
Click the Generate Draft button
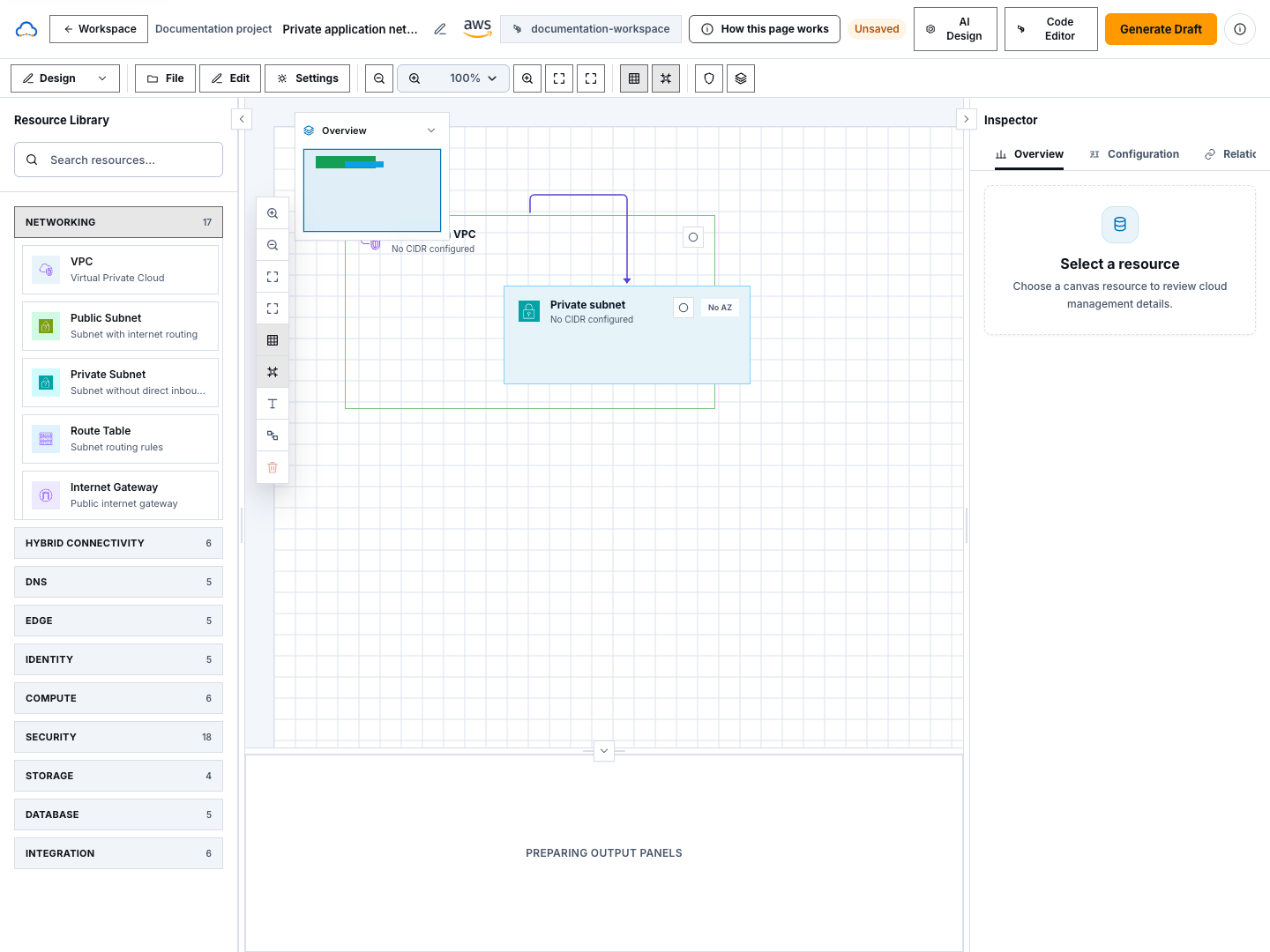[1161, 29]
